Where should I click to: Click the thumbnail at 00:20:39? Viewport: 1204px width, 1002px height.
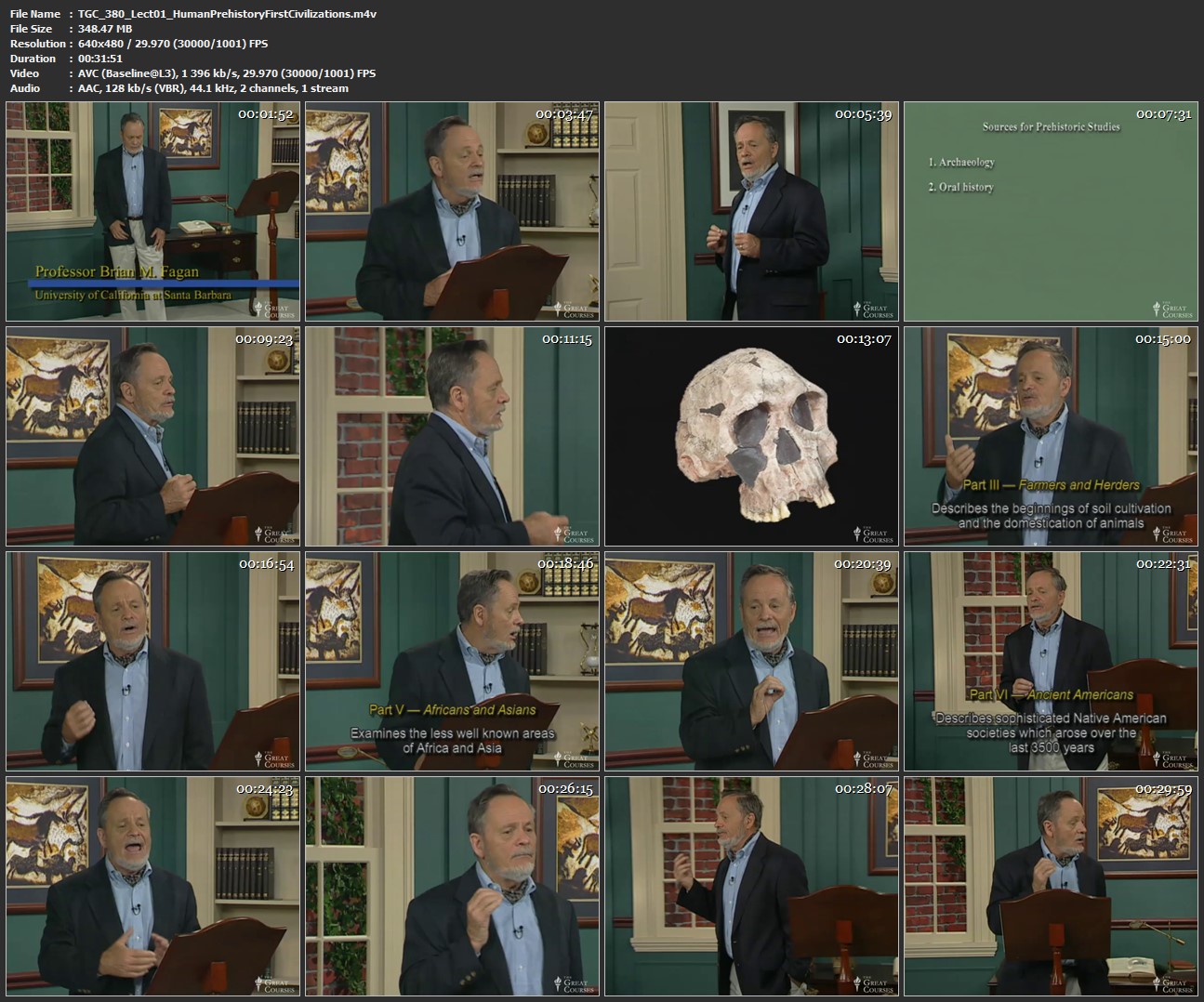[751, 661]
